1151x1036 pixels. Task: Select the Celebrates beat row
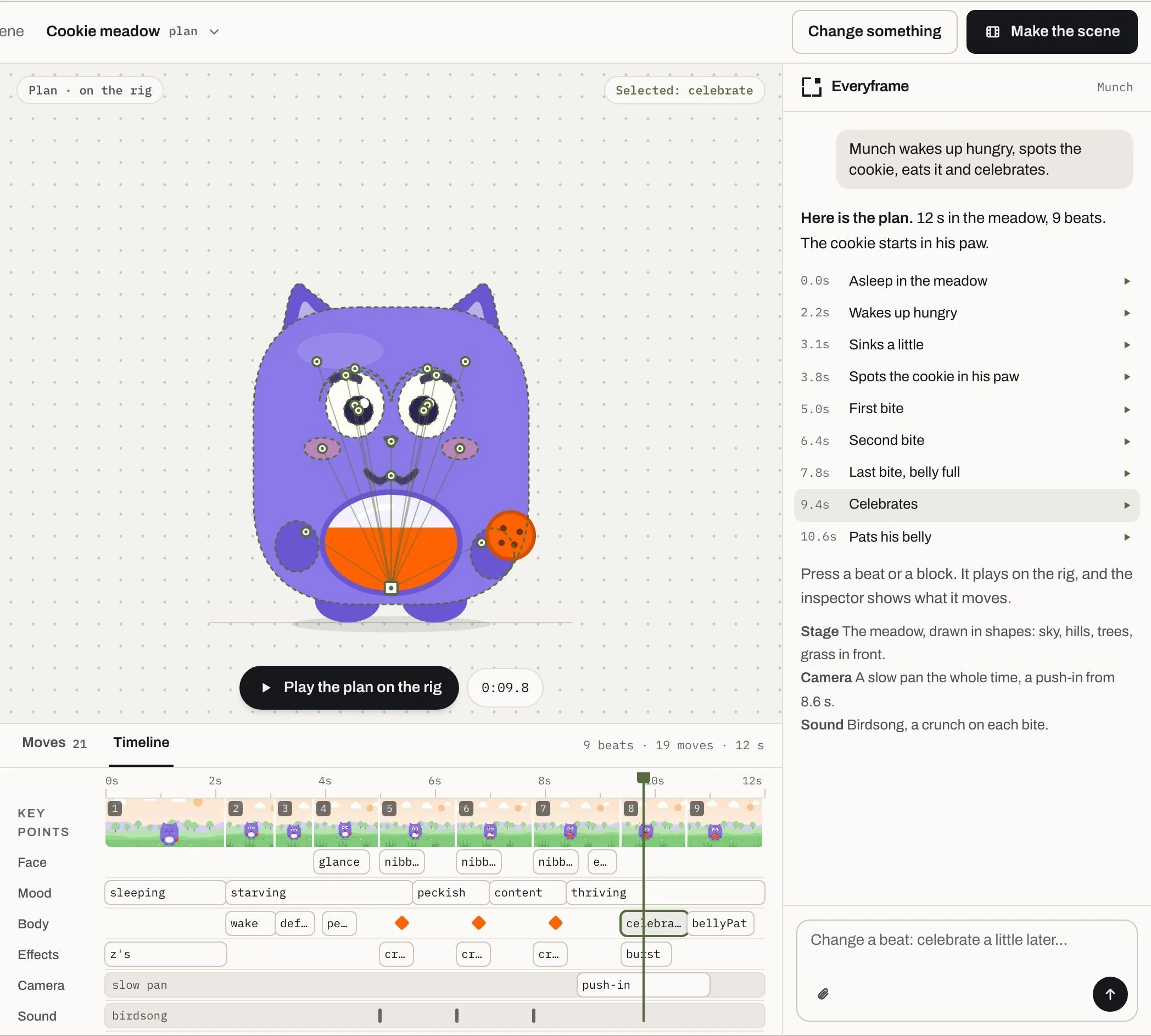point(966,505)
